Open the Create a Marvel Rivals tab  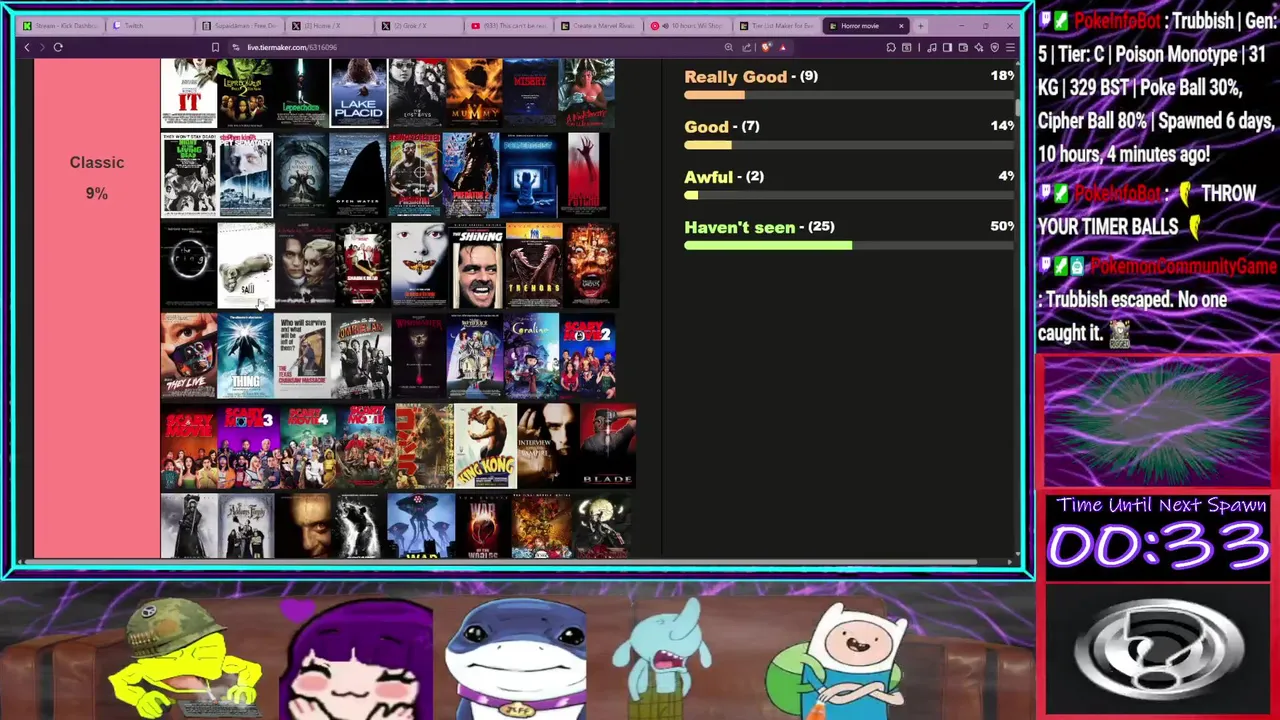pyautogui.click(x=598, y=26)
